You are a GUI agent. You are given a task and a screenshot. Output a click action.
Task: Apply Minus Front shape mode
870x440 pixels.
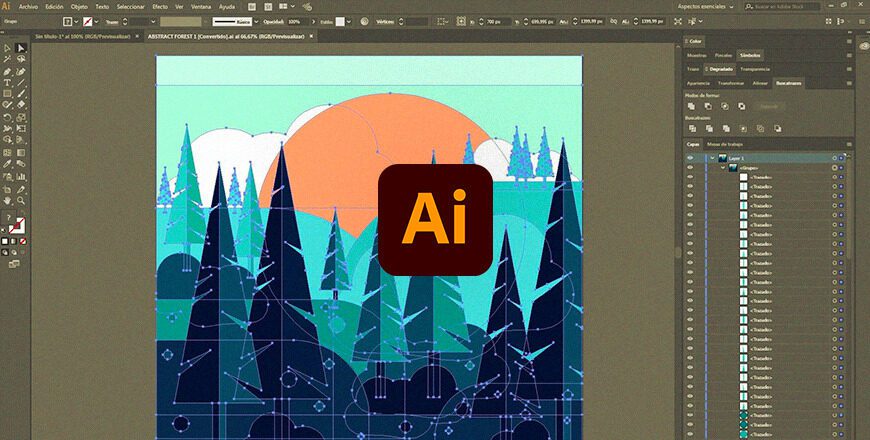pyautogui.click(x=708, y=106)
